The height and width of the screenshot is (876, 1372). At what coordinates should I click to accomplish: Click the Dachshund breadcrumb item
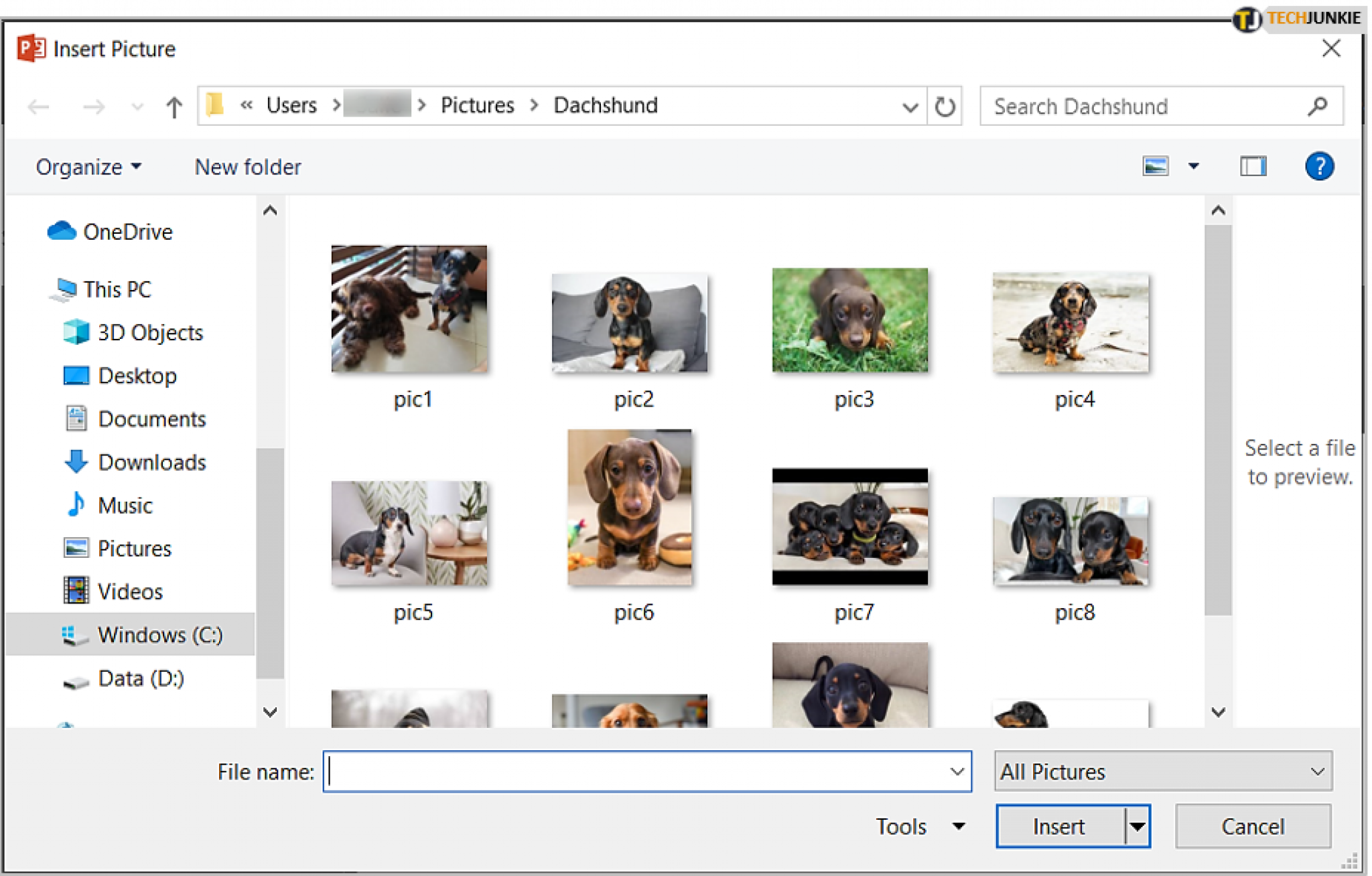pyautogui.click(x=604, y=104)
